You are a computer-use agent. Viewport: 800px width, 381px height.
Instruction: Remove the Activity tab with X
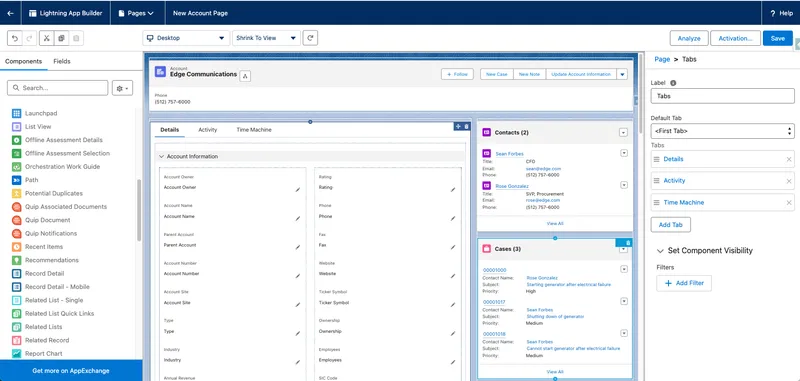click(789, 181)
